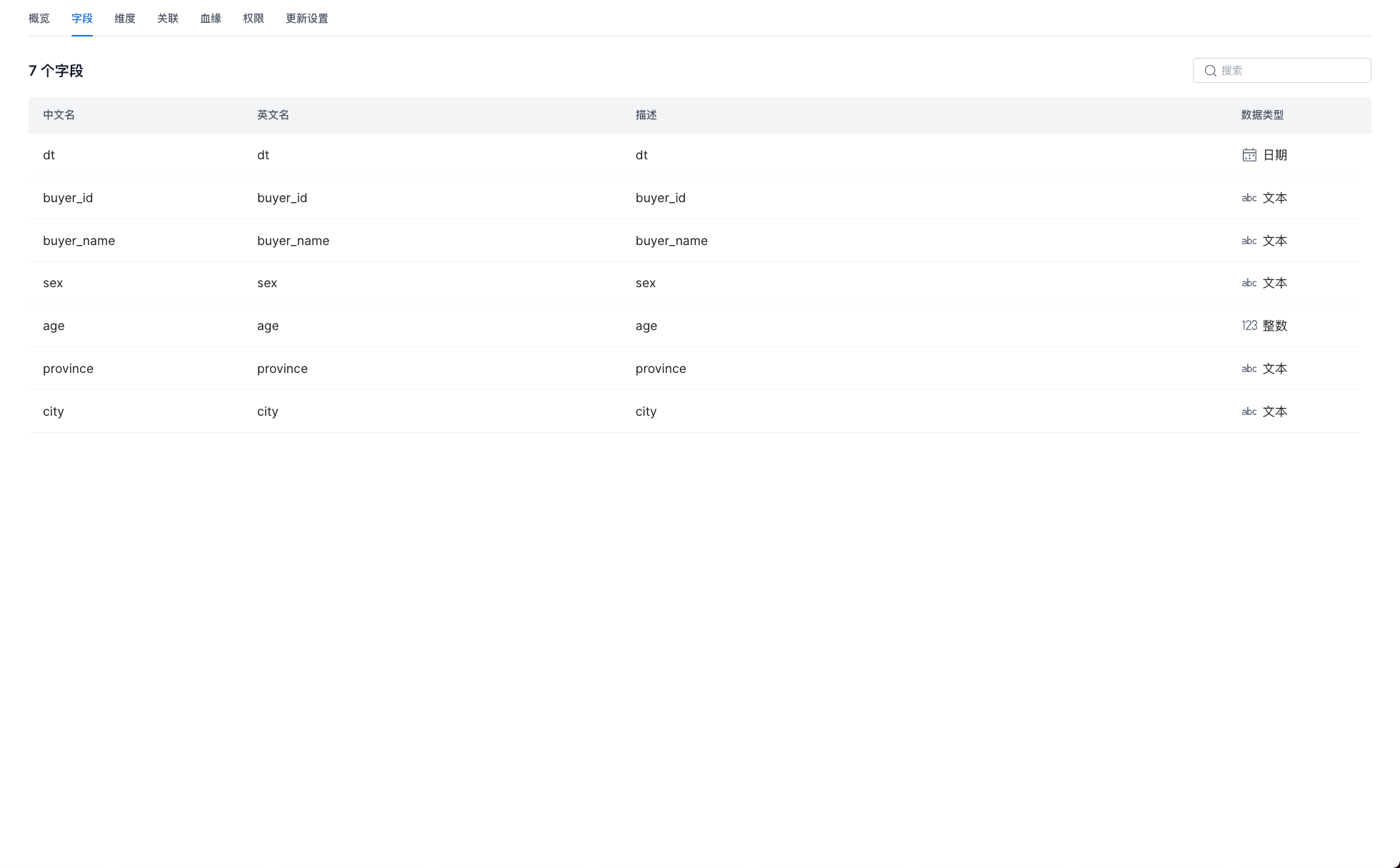Click the 文本 type label for city

(x=1275, y=411)
